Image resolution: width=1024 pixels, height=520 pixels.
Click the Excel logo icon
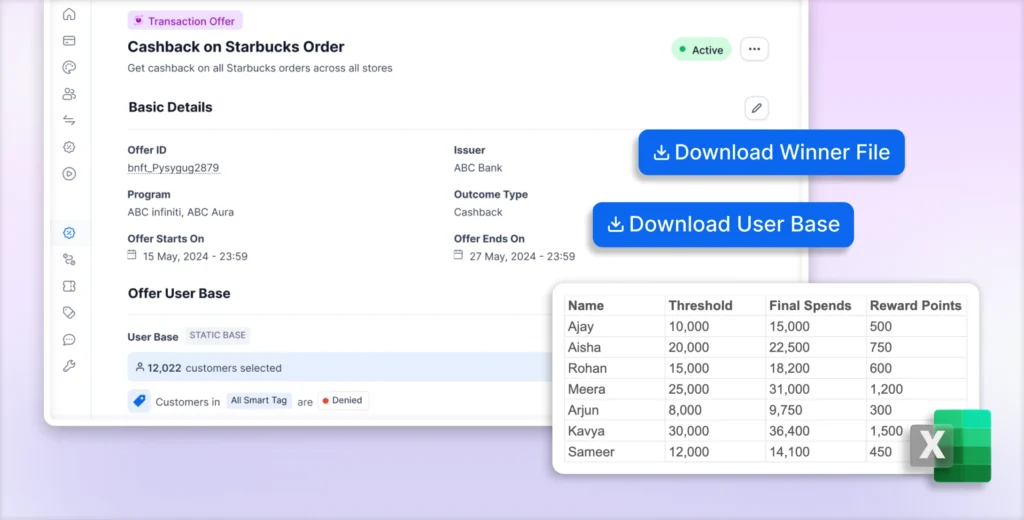(951, 446)
